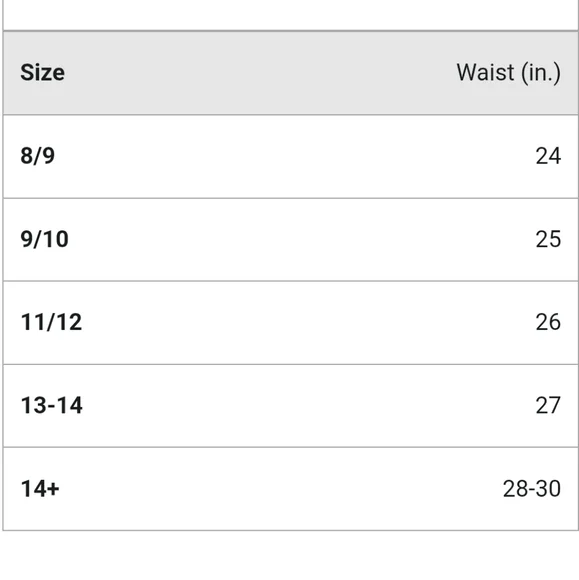Click the empty middle of the 9/10 row

[290, 239]
